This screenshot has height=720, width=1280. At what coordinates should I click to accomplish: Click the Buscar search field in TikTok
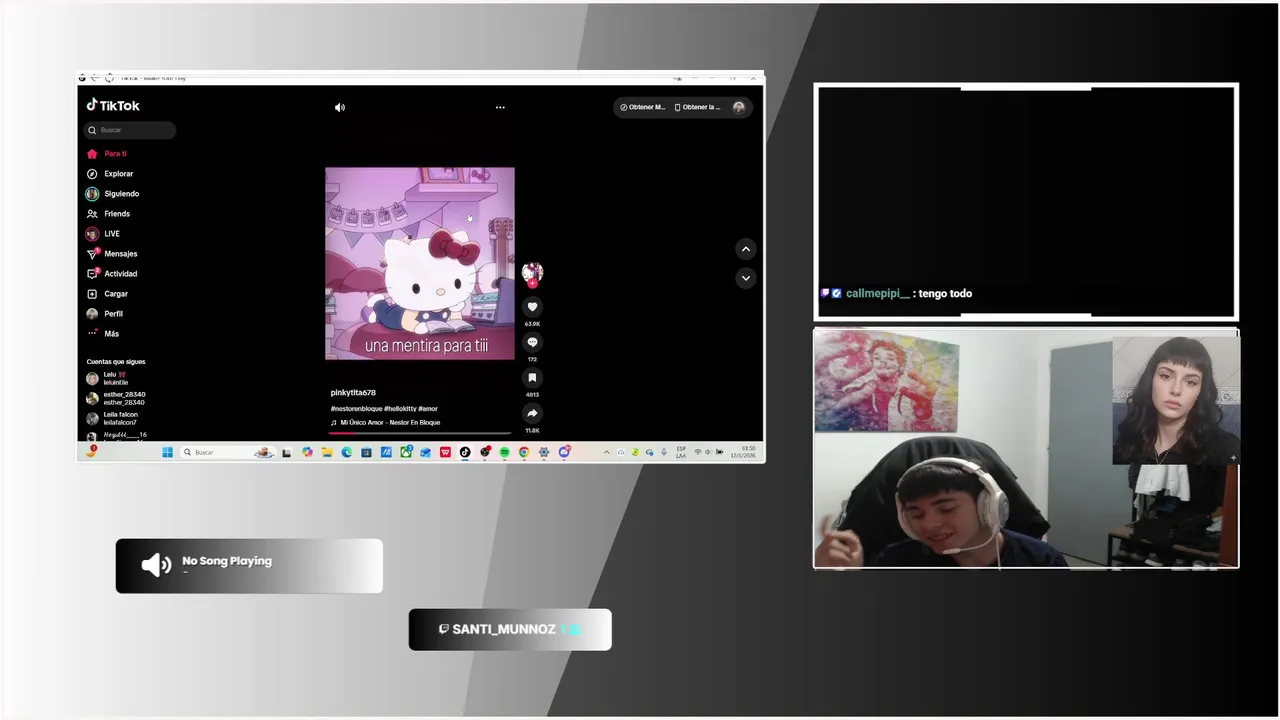[130, 130]
